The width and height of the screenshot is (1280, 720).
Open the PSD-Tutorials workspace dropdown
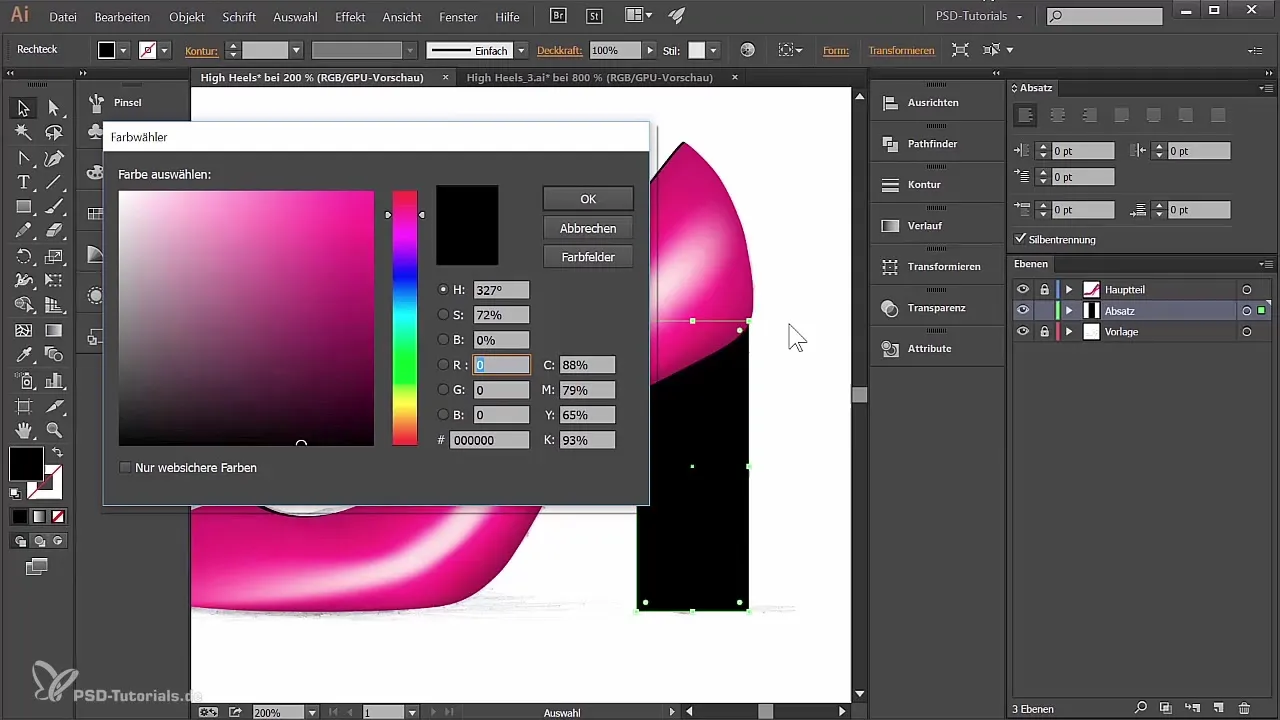(x=978, y=16)
